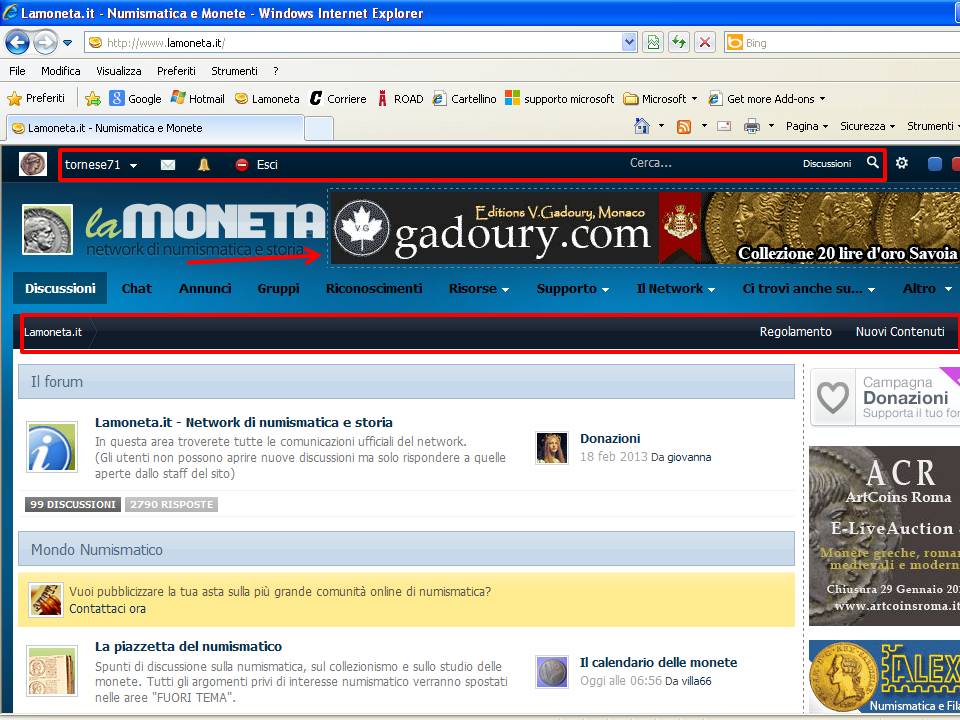
Task: Click the Discussioni search filter
Action: coord(827,163)
